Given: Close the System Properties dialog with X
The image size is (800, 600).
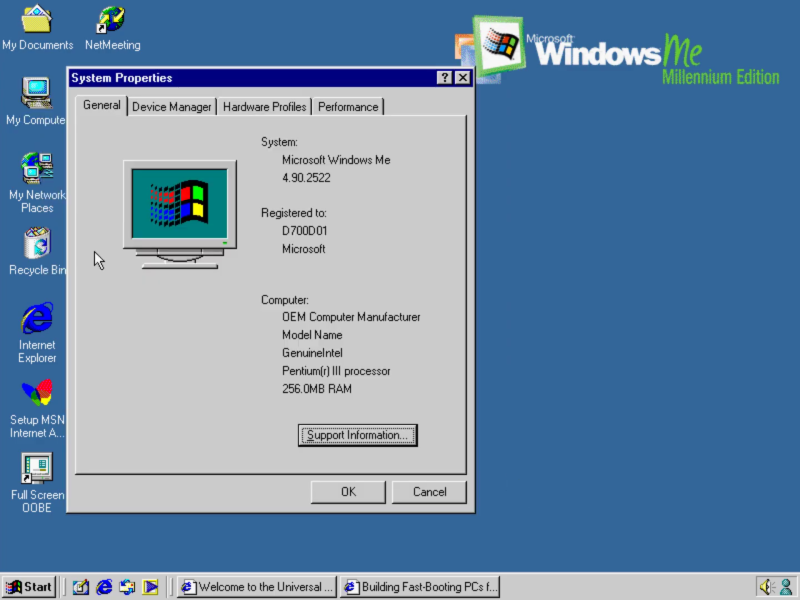Looking at the screenshot, I should tap(463, 78).
